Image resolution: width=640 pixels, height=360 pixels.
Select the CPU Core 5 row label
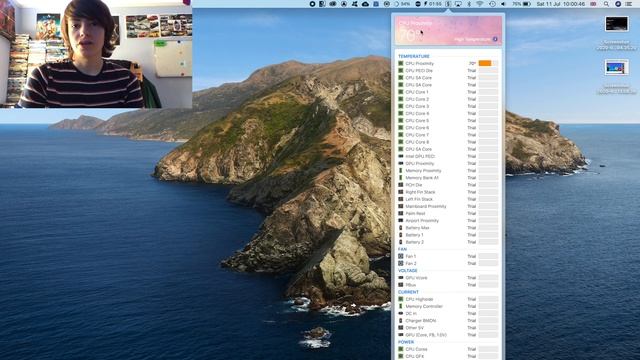point(417,120)
